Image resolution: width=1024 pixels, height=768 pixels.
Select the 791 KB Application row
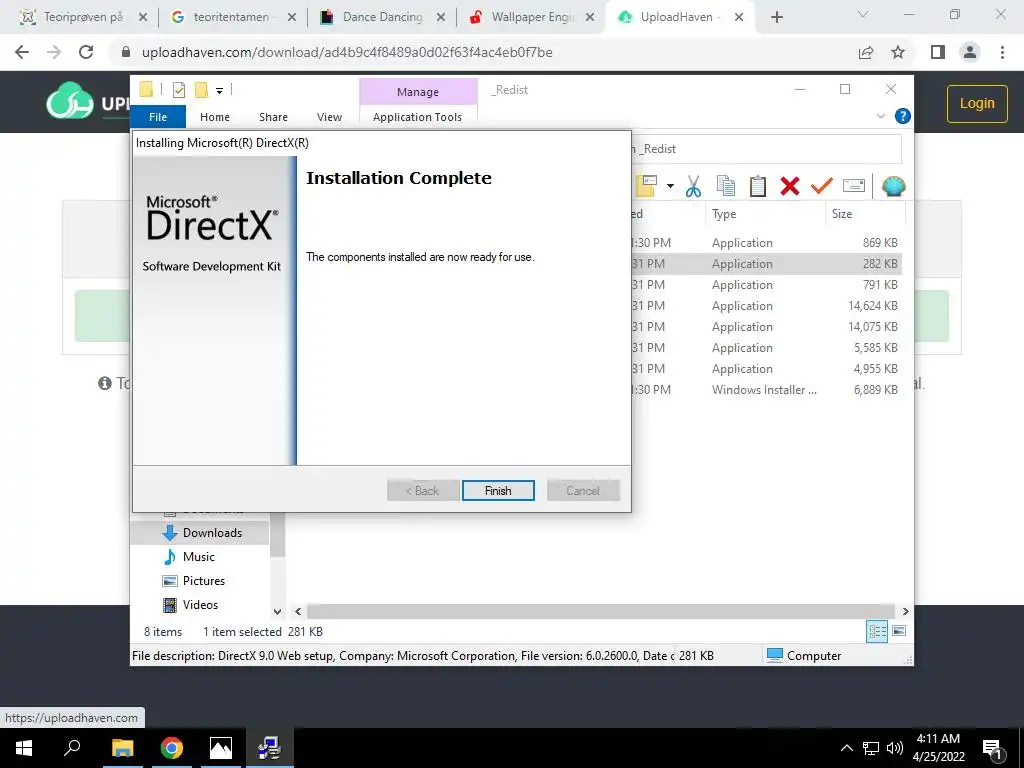(767, 285)
